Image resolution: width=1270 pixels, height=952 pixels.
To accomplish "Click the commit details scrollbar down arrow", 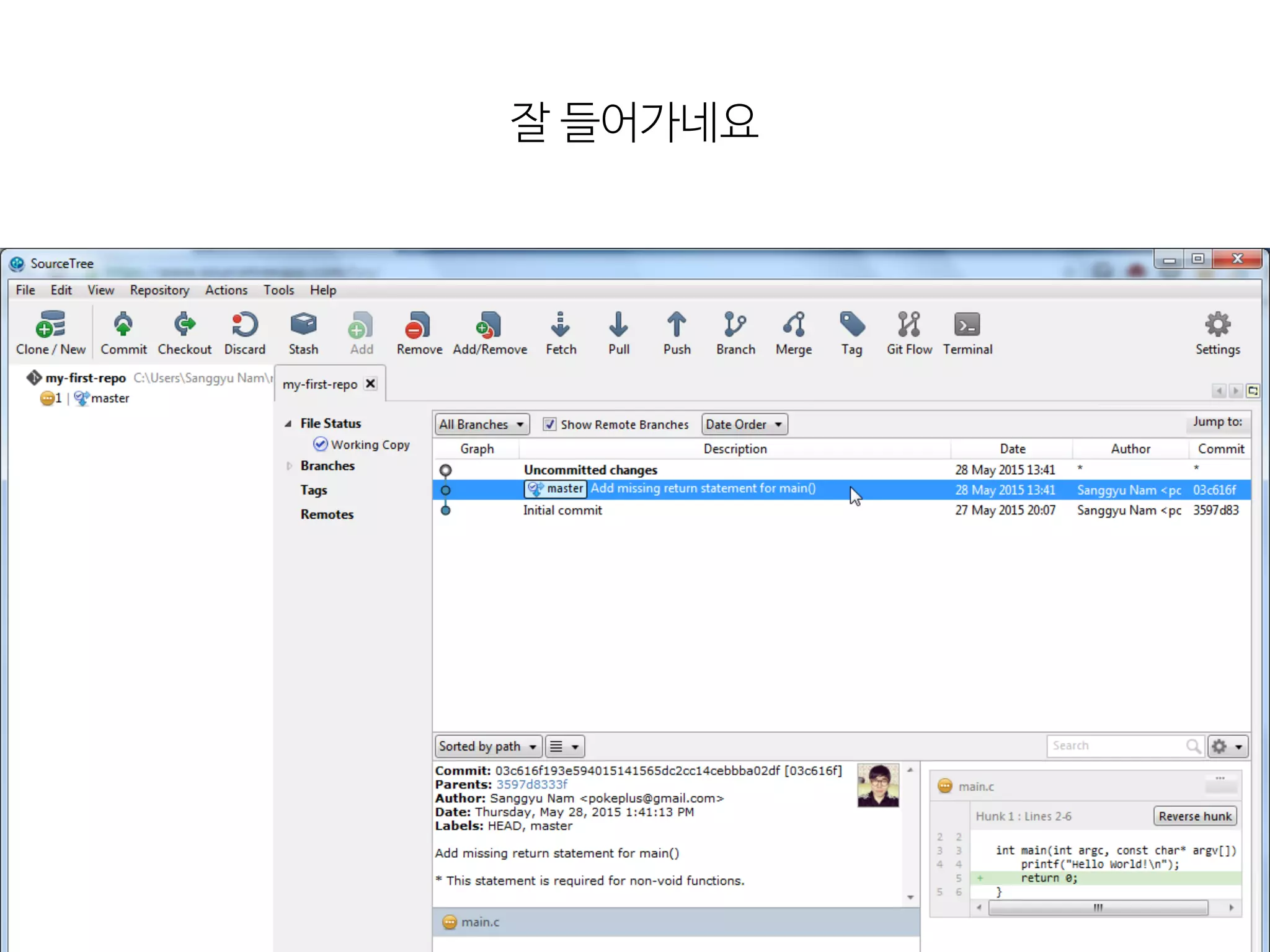I will click(x=910, y=897).
